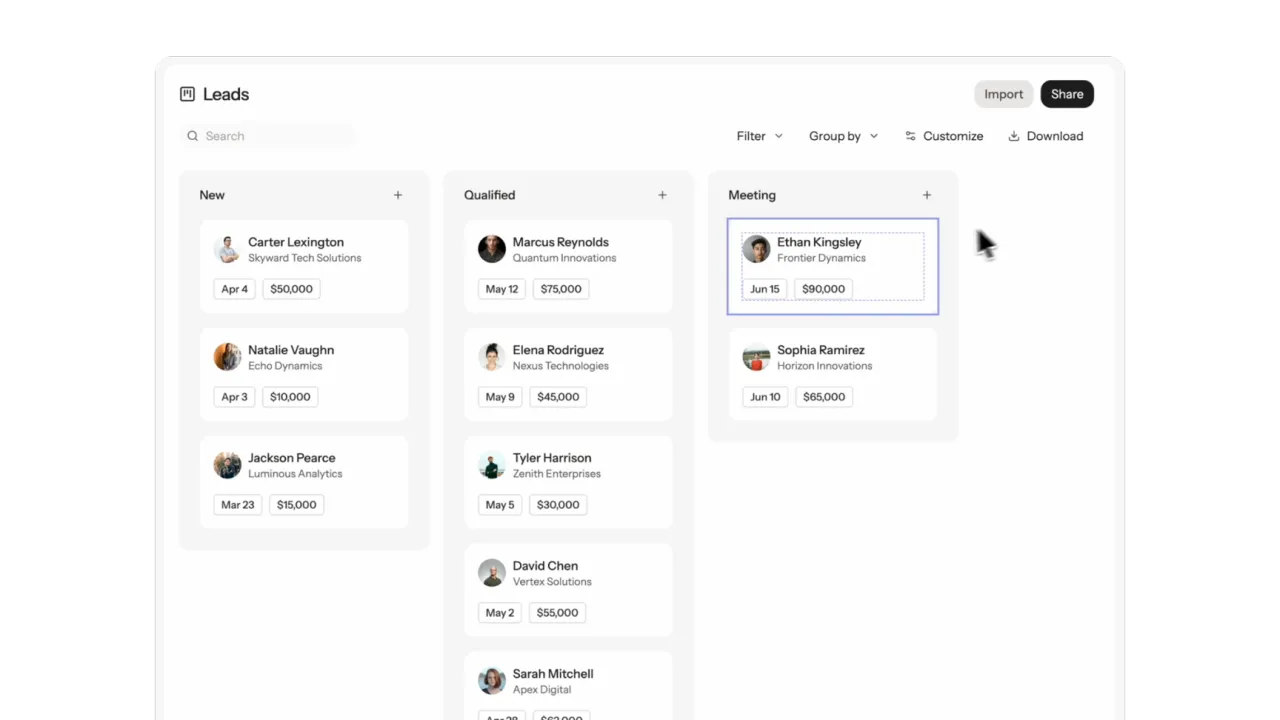The image size is (1280, 720).
Task: Select the Qualified column header
Action: [490, 195]
